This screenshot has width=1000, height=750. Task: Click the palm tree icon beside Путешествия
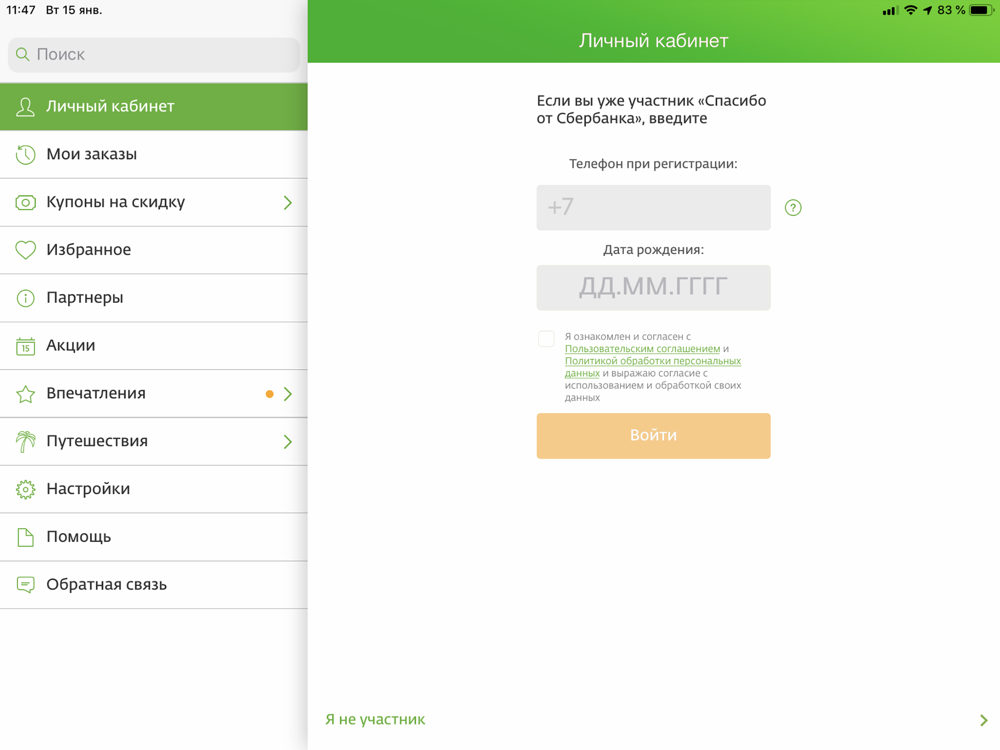click(26, 441)
